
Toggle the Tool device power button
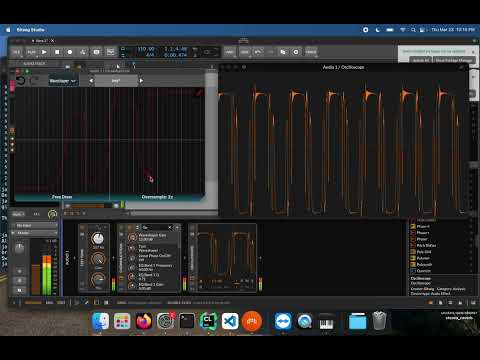pos(83,227)
